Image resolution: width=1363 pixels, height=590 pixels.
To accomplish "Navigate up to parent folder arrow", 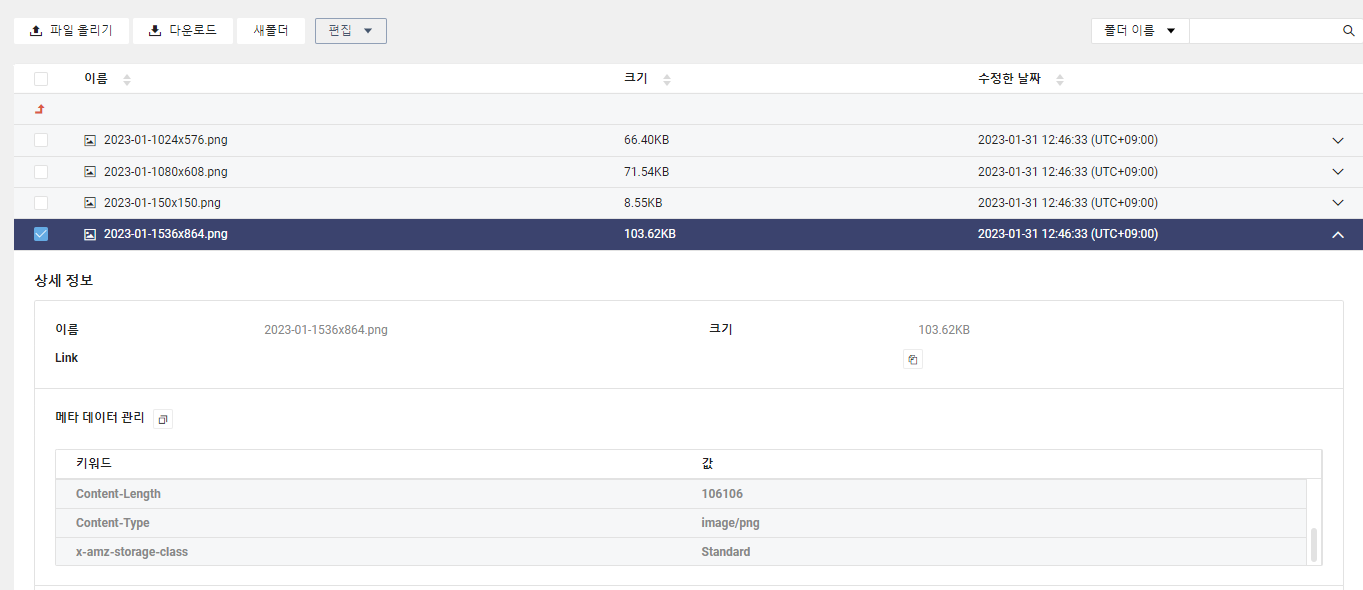I will point(39,109).
